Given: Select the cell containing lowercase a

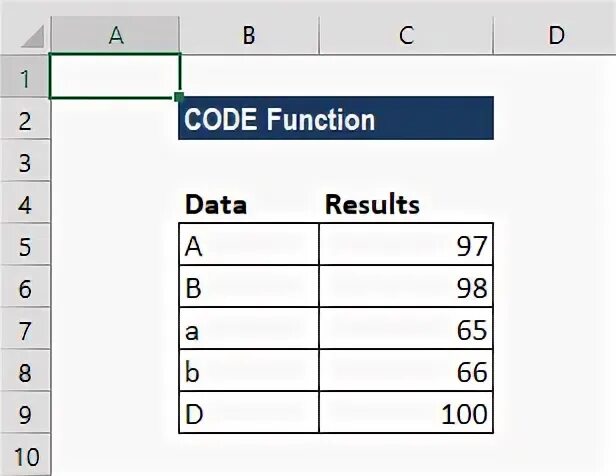Looking at the screenshot, I should pos(249,328).
